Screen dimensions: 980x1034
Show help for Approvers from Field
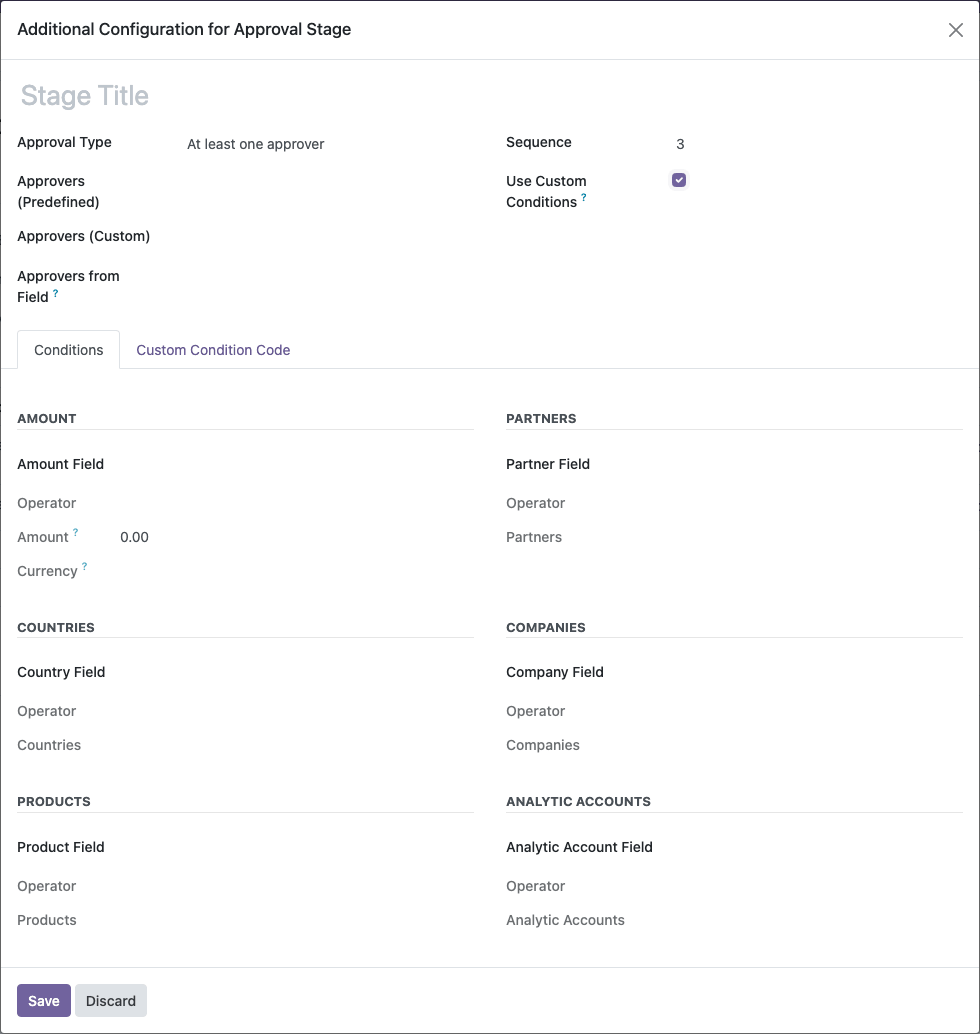pyautogui.click(x=55, y=293)
